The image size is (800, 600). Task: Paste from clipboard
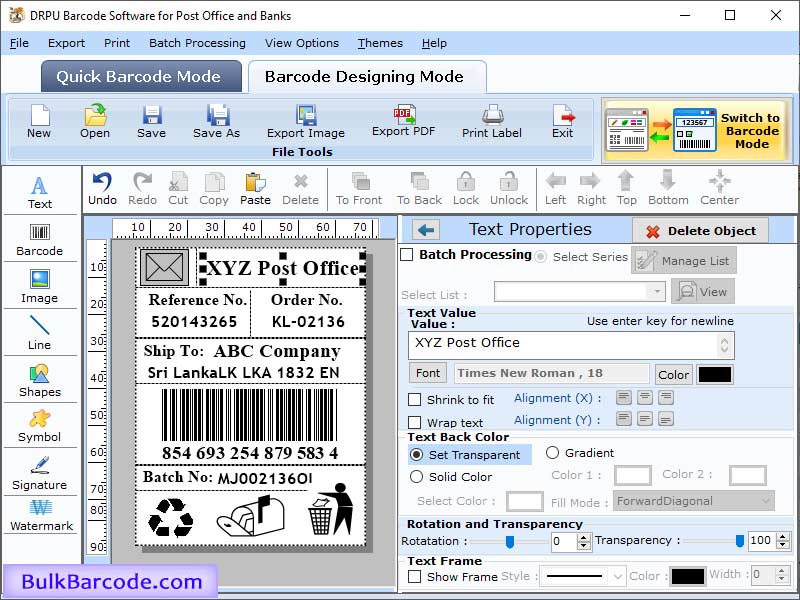(x=255, y=189)
